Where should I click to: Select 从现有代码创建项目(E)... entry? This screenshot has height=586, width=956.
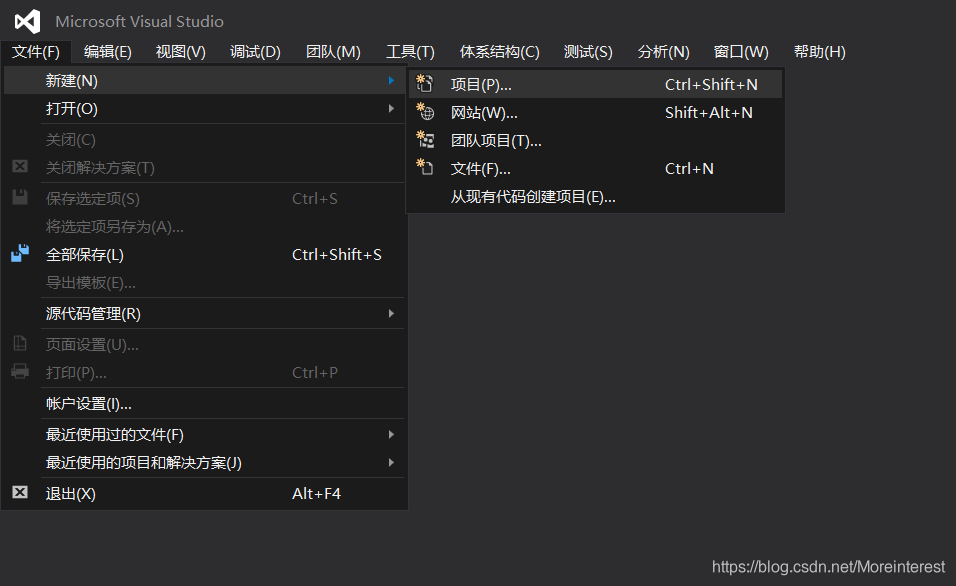pos(595,196)
